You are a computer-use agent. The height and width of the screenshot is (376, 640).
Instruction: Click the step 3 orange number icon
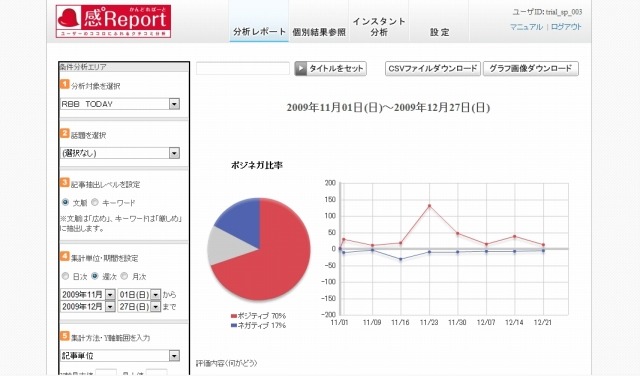(64, 182)
